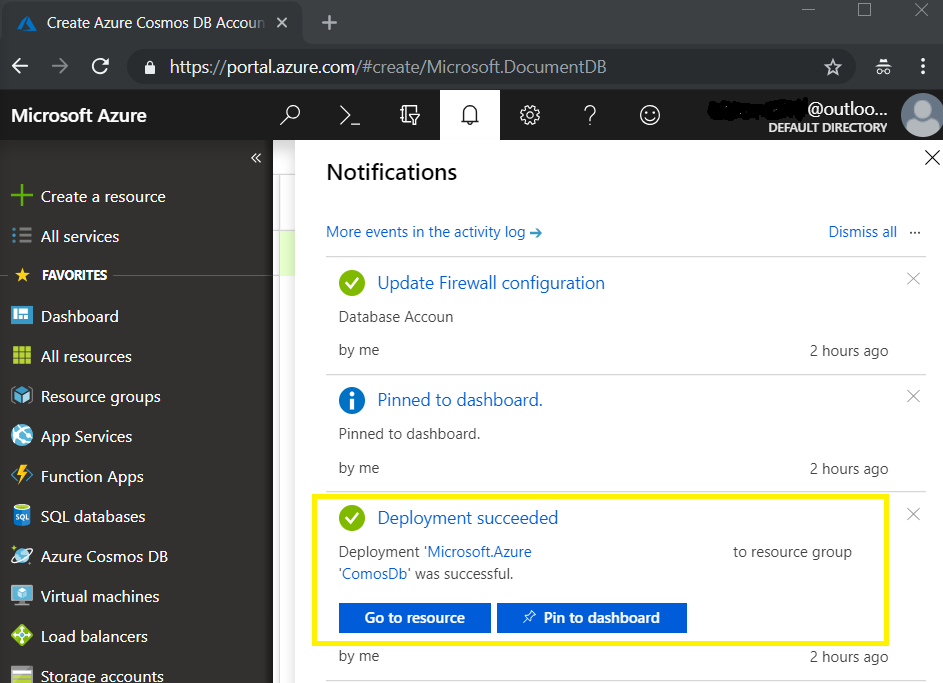Click Dismiss all notifications

[x=862, y=231]
